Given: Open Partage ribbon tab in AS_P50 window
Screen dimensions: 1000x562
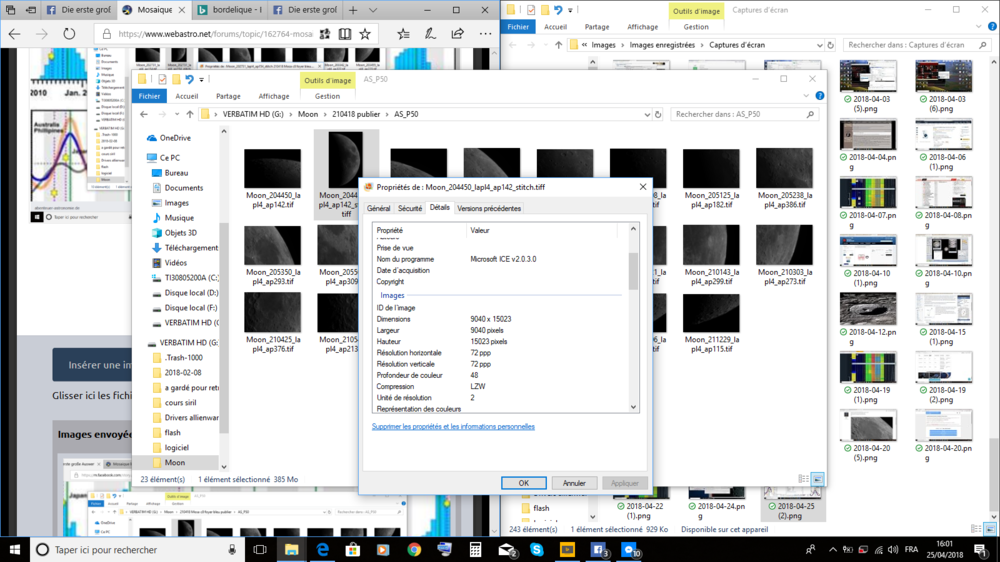Looking at the screenshot, I should tap(228, 96).
